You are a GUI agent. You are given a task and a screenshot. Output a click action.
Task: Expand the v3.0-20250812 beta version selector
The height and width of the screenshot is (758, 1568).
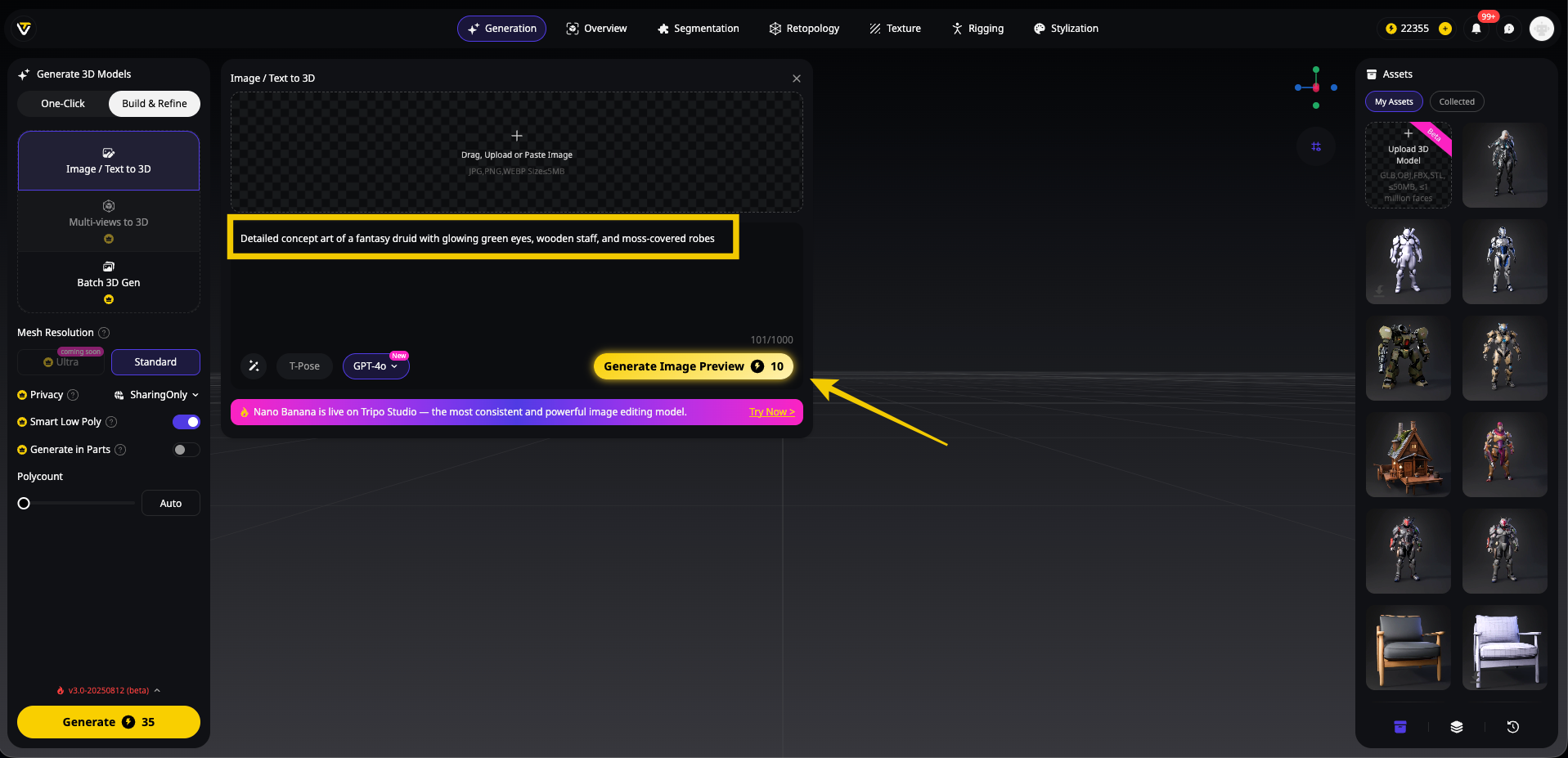109,691
